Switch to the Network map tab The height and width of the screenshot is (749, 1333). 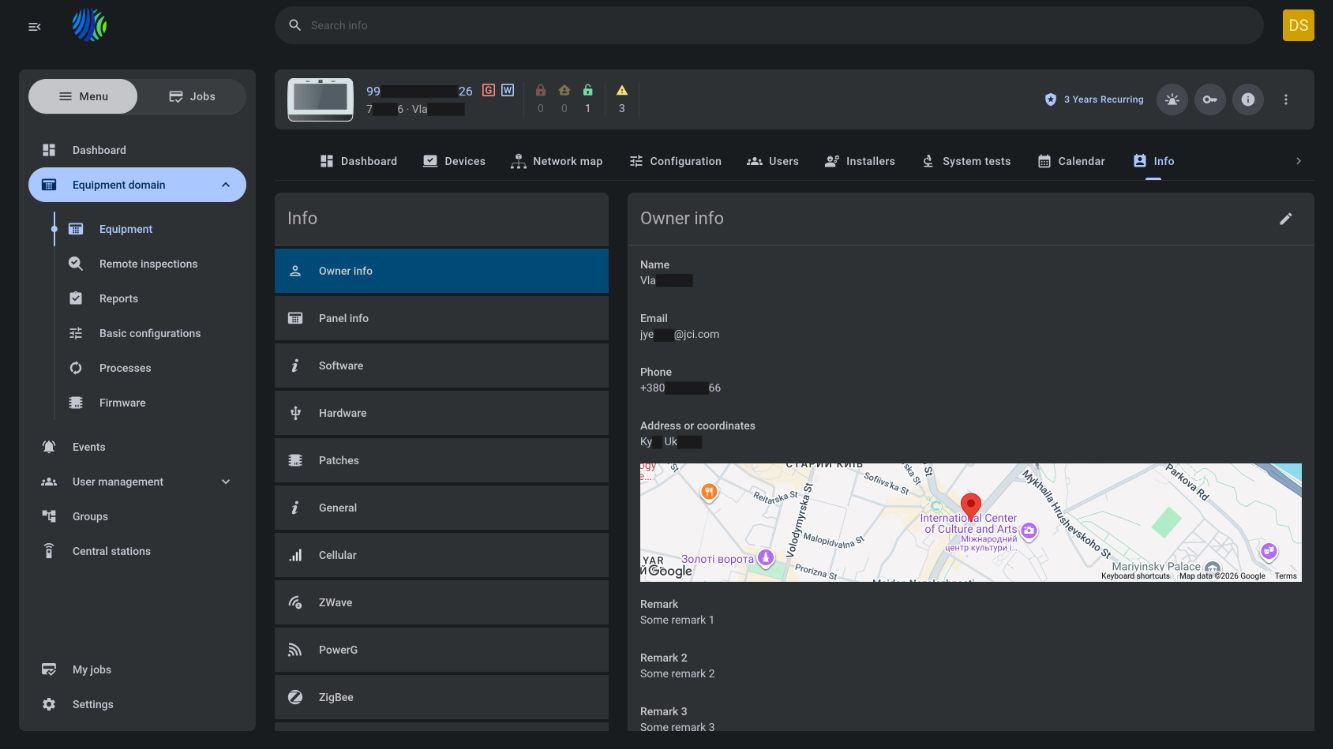556,161
